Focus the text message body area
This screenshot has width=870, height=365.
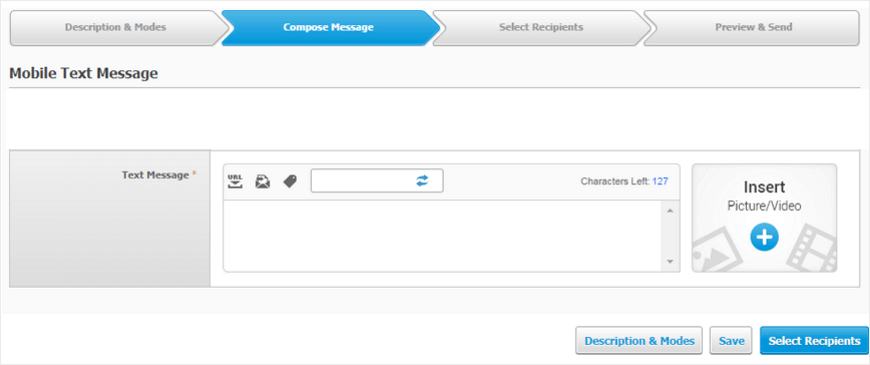(x=443, y=236)
